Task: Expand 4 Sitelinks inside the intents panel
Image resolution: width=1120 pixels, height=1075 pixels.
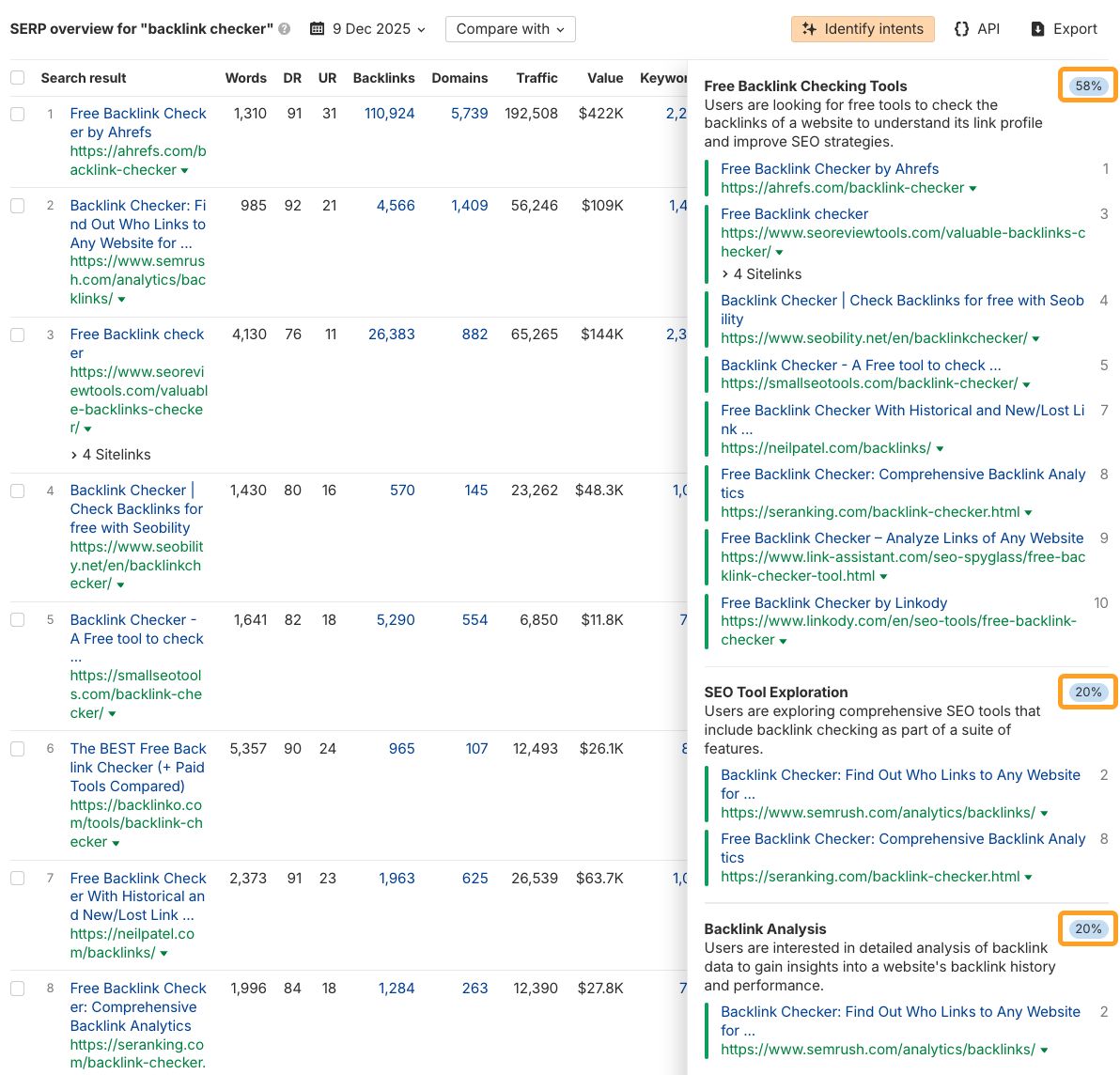Action: (762, 273)
